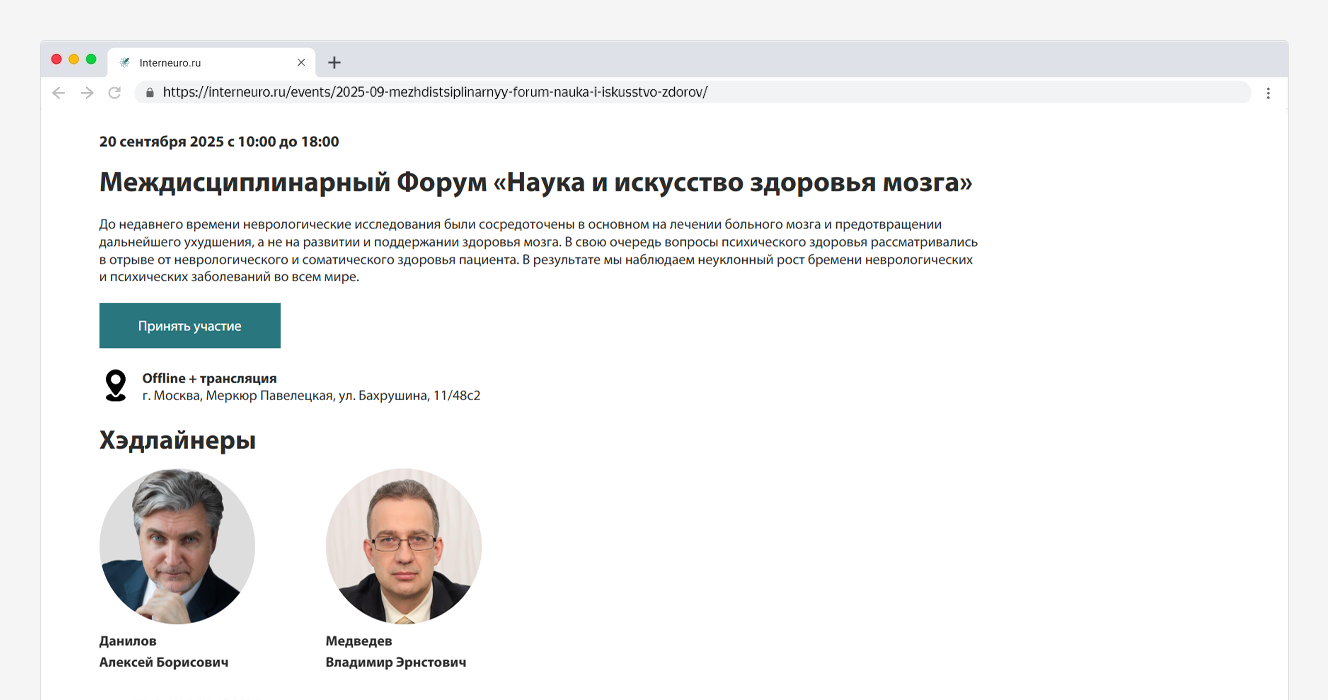Viewport: 1328px width, 700px height.
Task: Click the Принять участие button
Action: point(189,325)
